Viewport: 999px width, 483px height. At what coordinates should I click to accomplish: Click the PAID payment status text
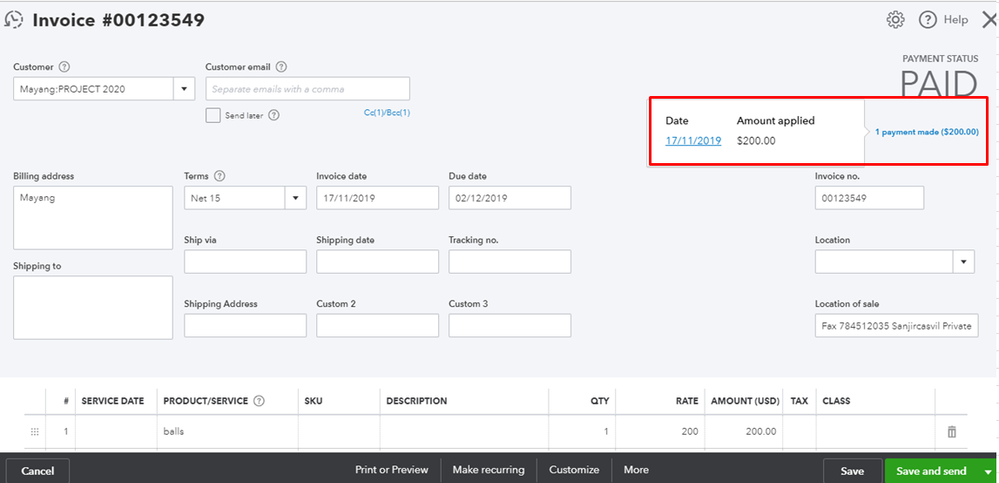pos(938,83)
